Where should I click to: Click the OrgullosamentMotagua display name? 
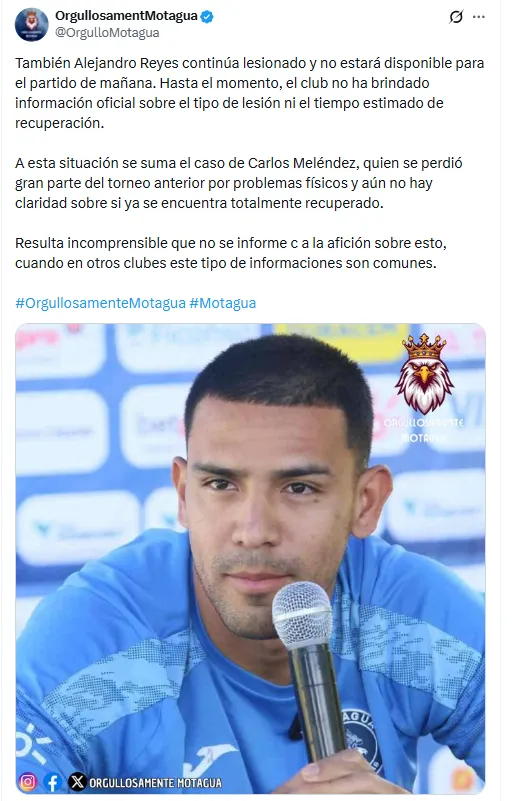126,16
